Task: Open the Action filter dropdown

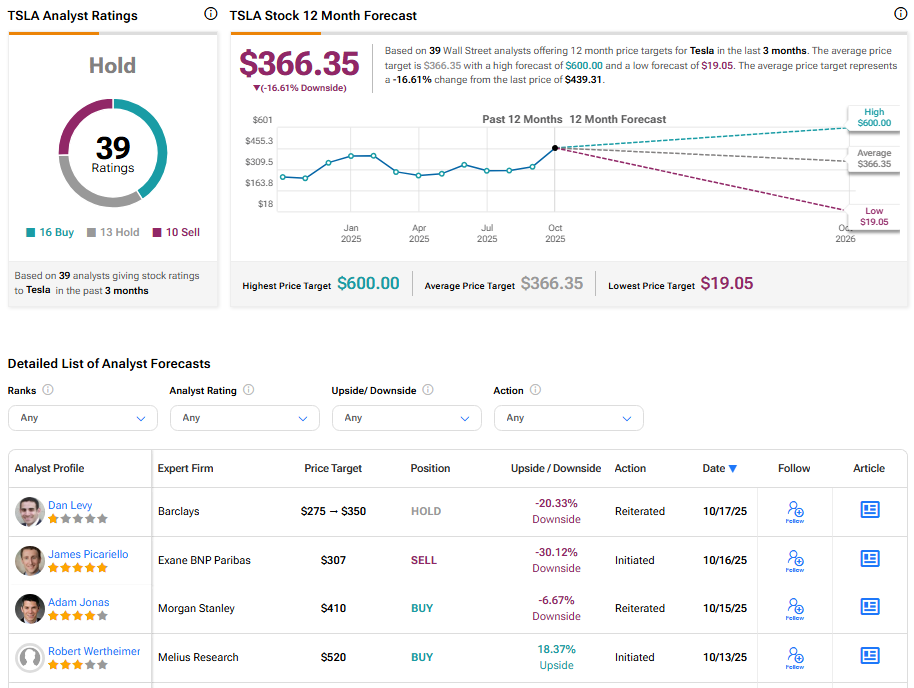Action: pos(569,418)
